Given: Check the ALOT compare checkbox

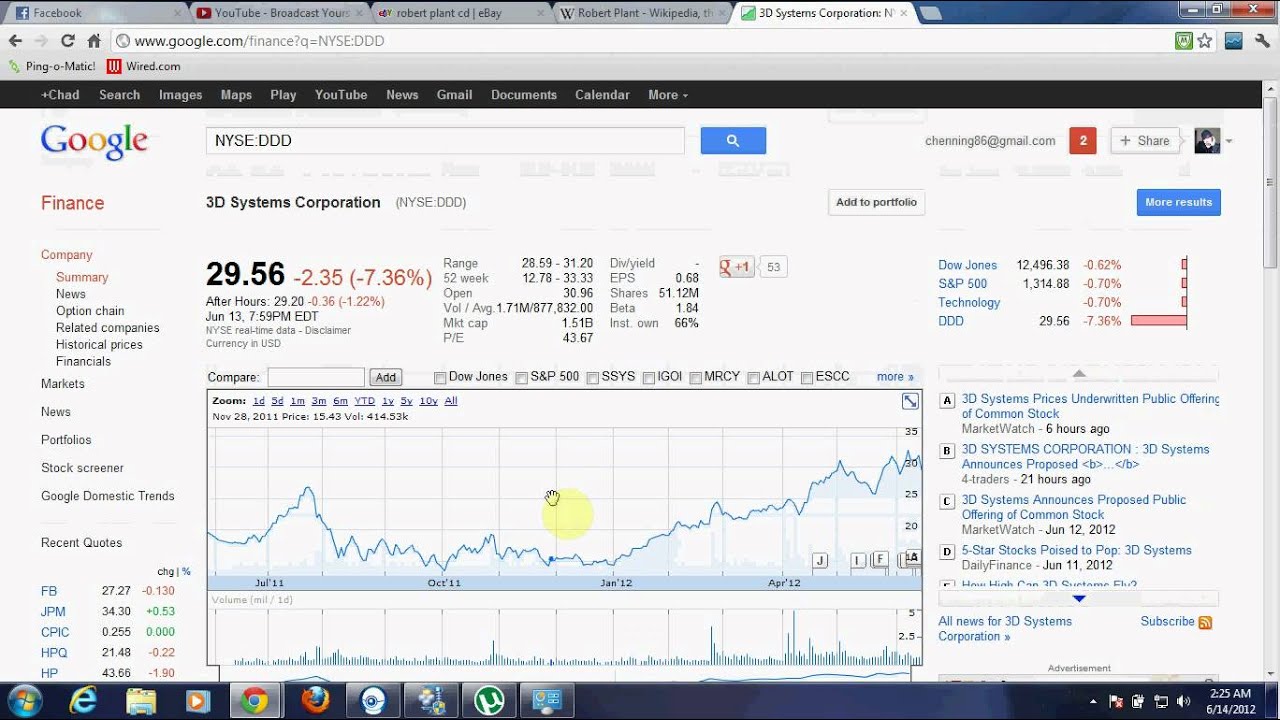Looking at the screenshot, I should pos(753,378).
